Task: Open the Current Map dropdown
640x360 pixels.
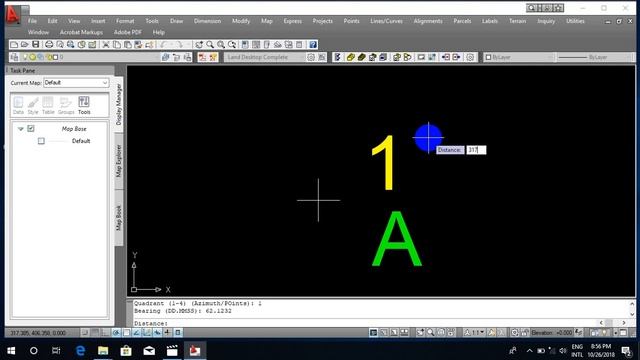Action: click(76, 82)
